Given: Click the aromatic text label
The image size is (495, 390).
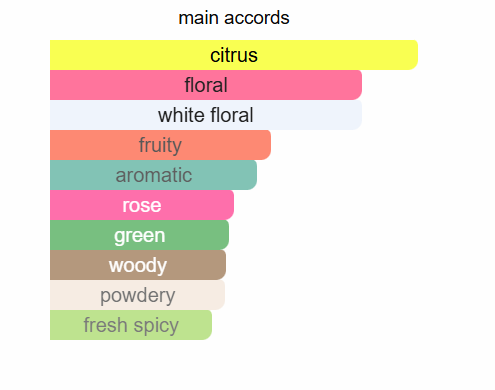Looking at the screenshot, I should [154, 175].
